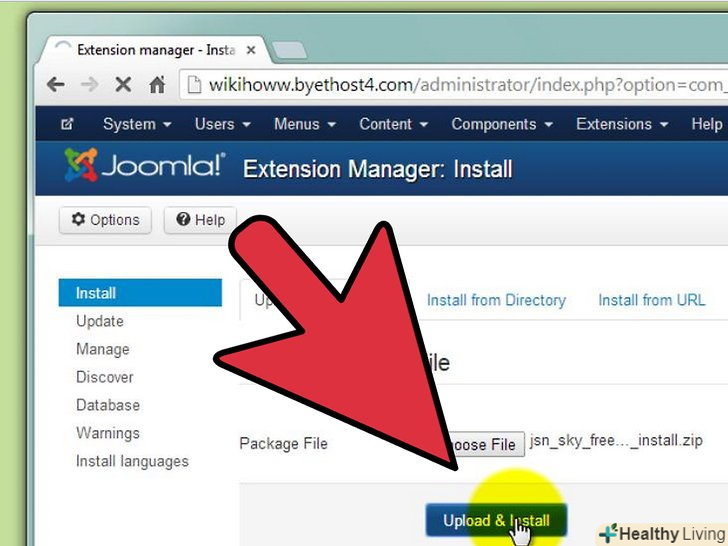Screen dimensions: 728x546
Task: Switch to Install from Directory tab
Action: click(x=496, y=300)
